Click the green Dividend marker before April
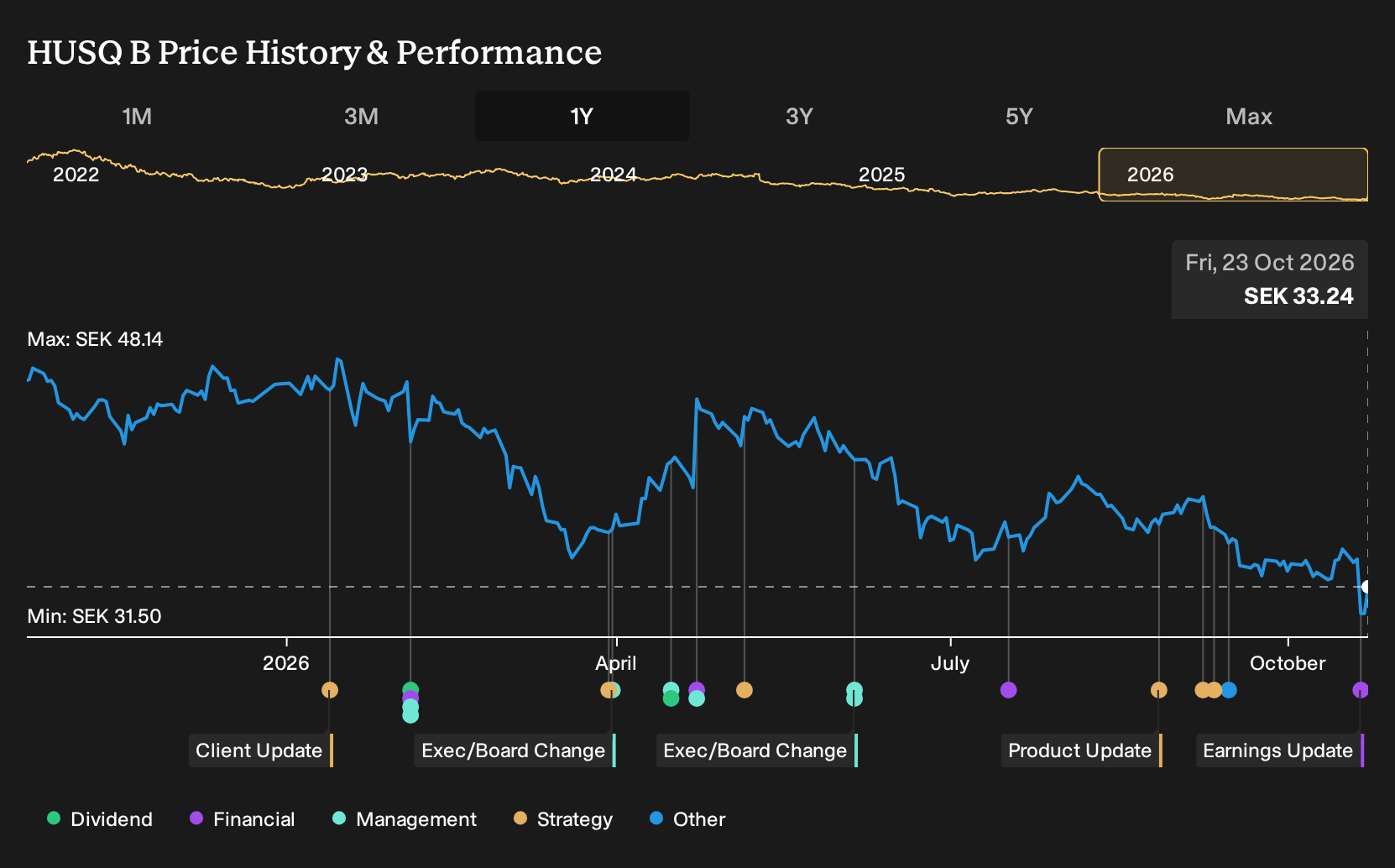 [x=410, y=690]
